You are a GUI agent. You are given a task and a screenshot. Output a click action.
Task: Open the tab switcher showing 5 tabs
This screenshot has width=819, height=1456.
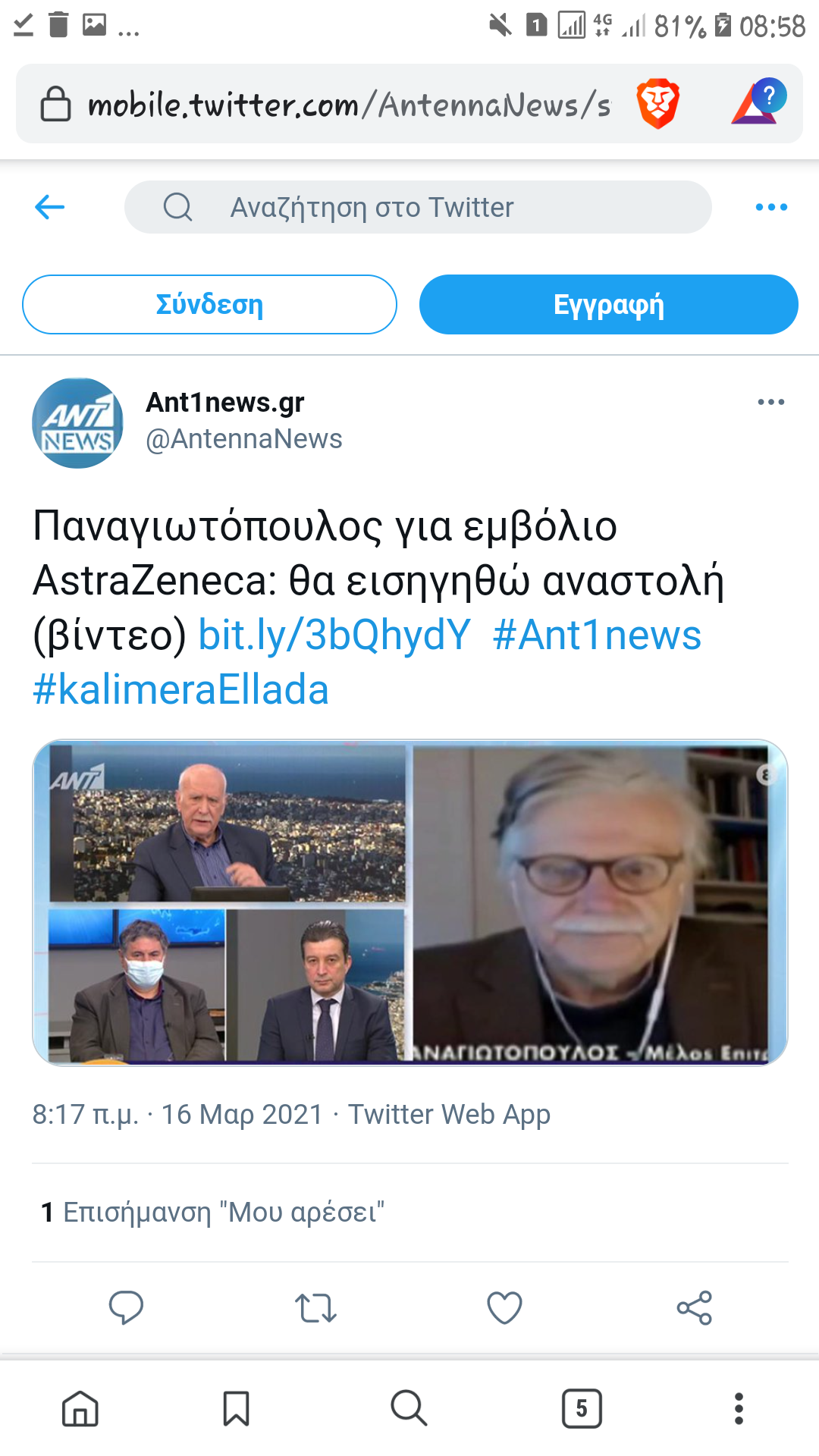582,1408
